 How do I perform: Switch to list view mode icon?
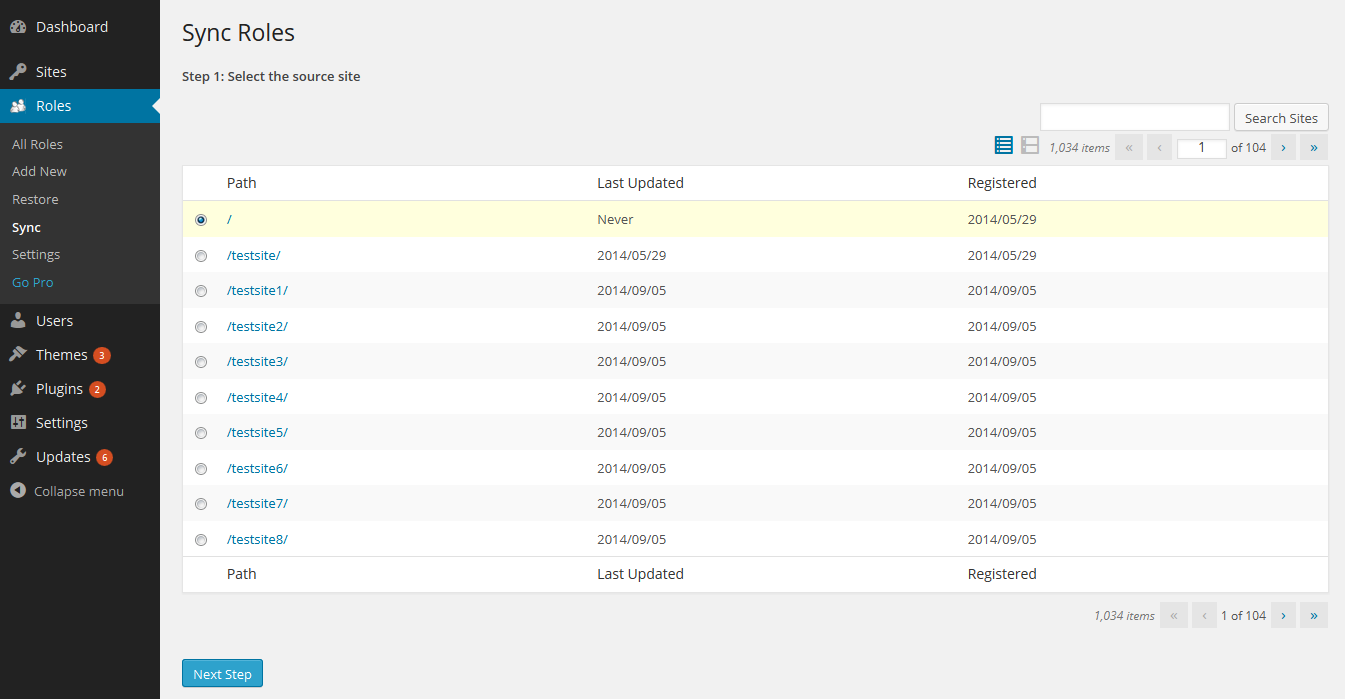coord(1004,146)
